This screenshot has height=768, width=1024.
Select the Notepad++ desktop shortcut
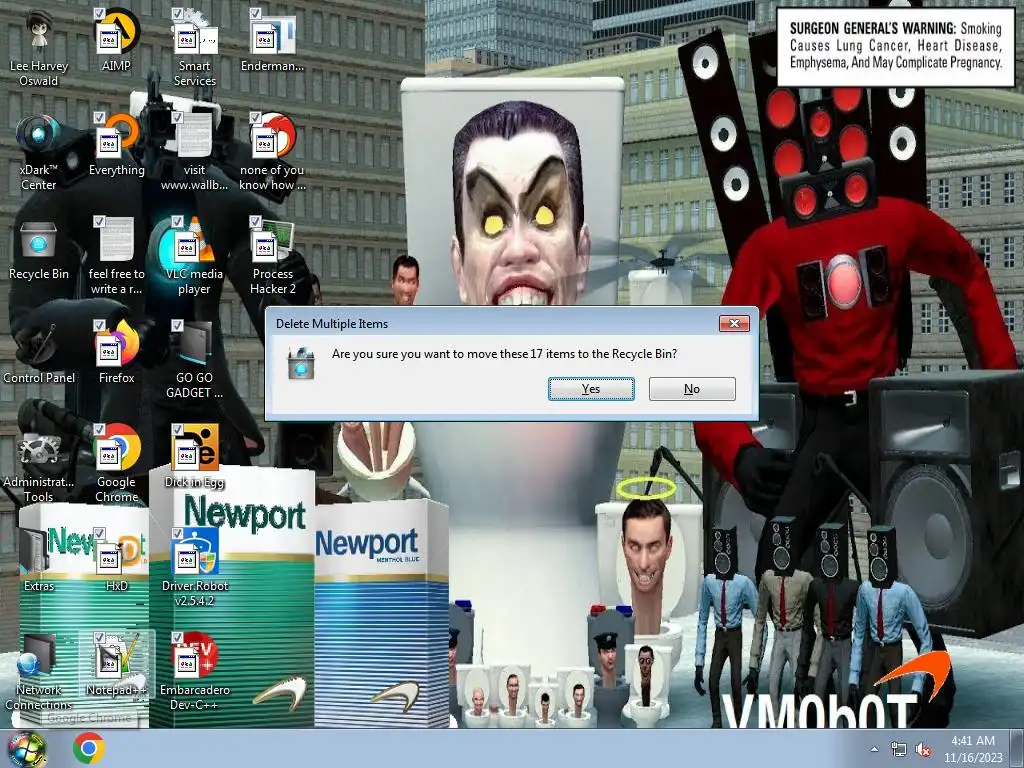pos(116,665)
